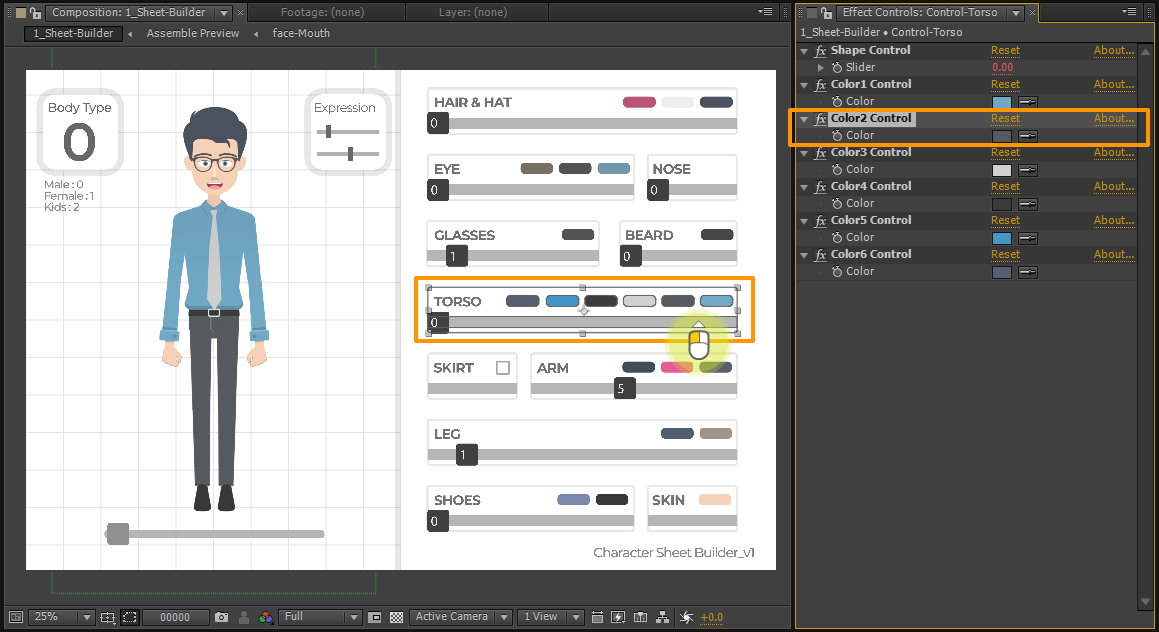Open the Active Camera view dropdown
Image resolution: width=1159 pixels, height=632 pixels.
[461, 617]
